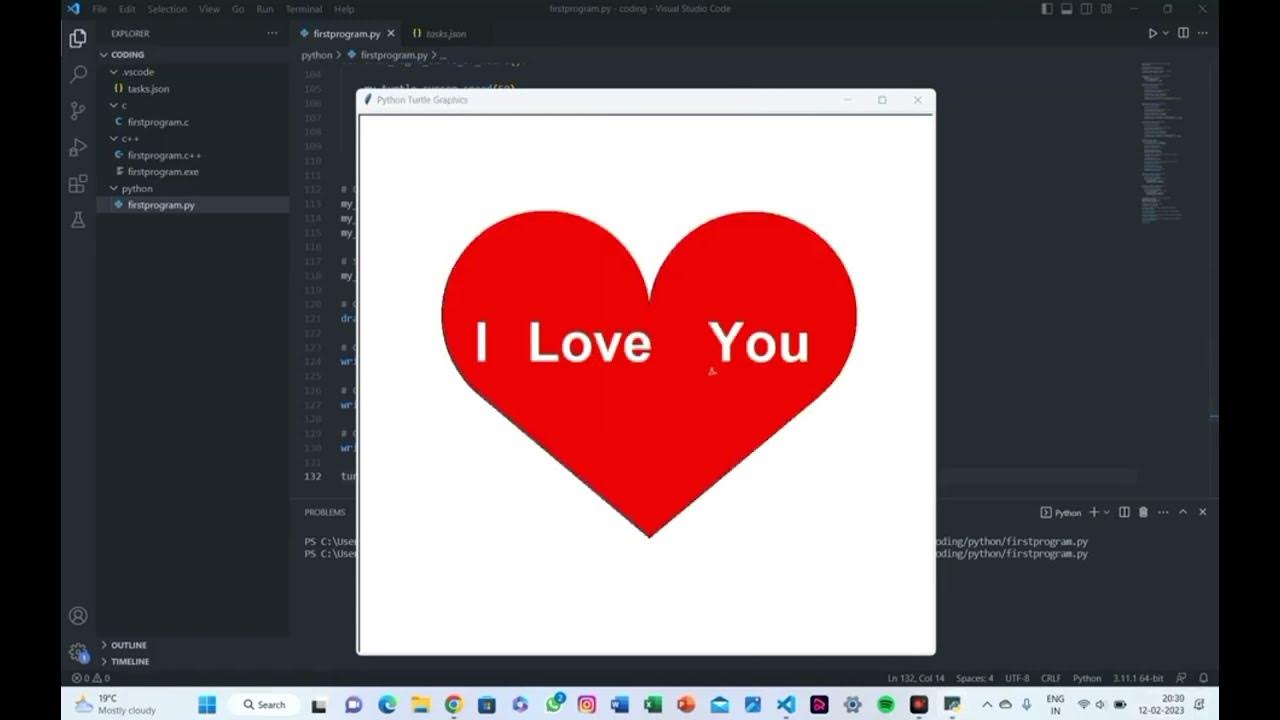
Task: Run the Python file with play icon
Action: [x=1152, y=33]
